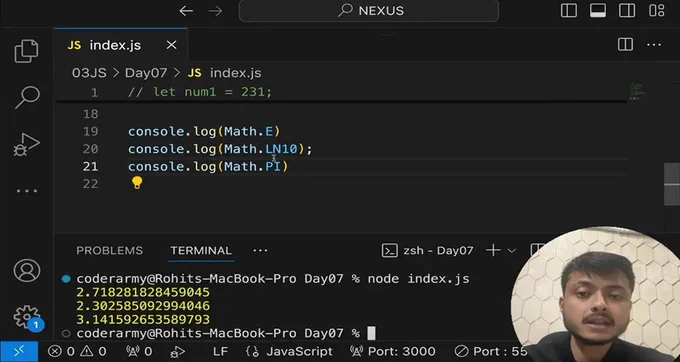Image resolution: width=680 pixels, height=362 pixels.
Task: Open the Explorer view in activity bar
Action: pos(26,51)
